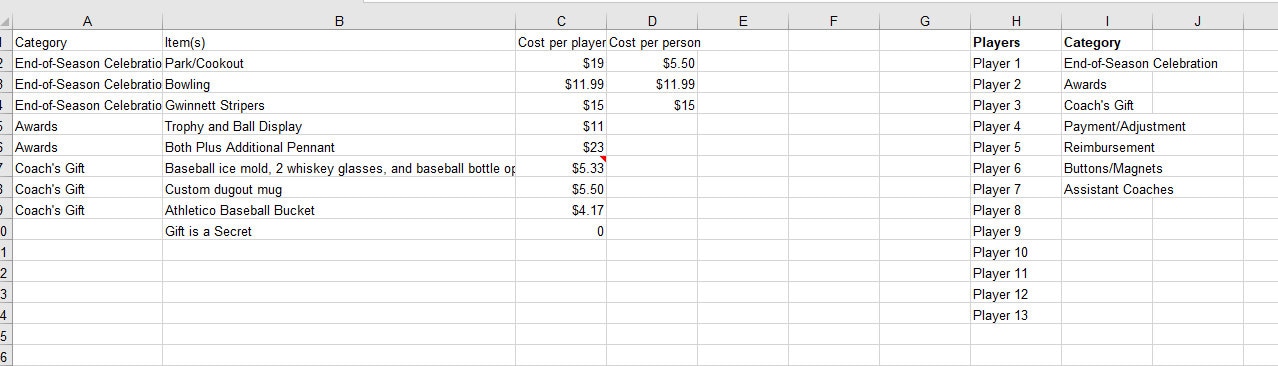Select column J header

coord(1198,21)
